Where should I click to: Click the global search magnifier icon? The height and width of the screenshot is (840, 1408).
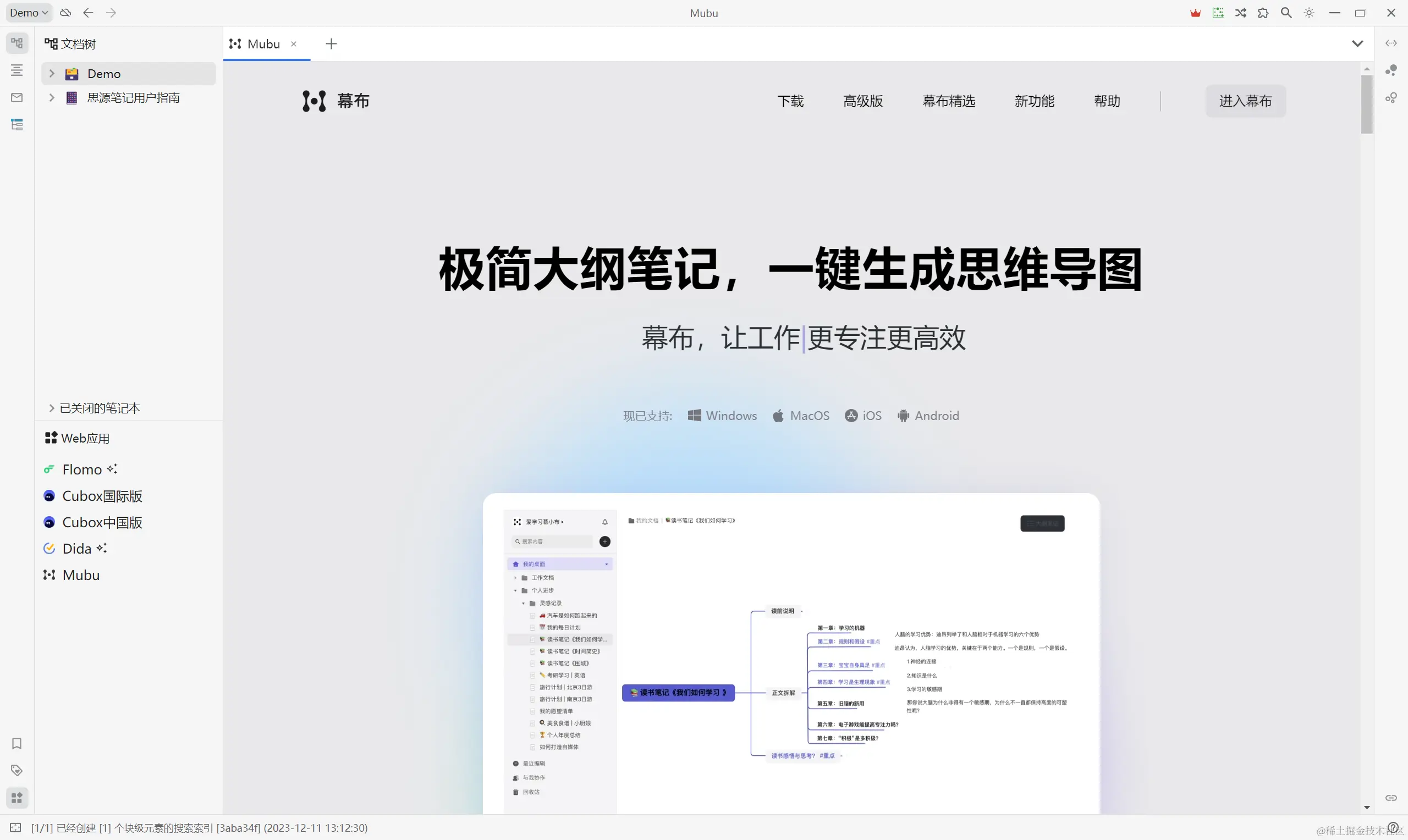click(1286, 13)
